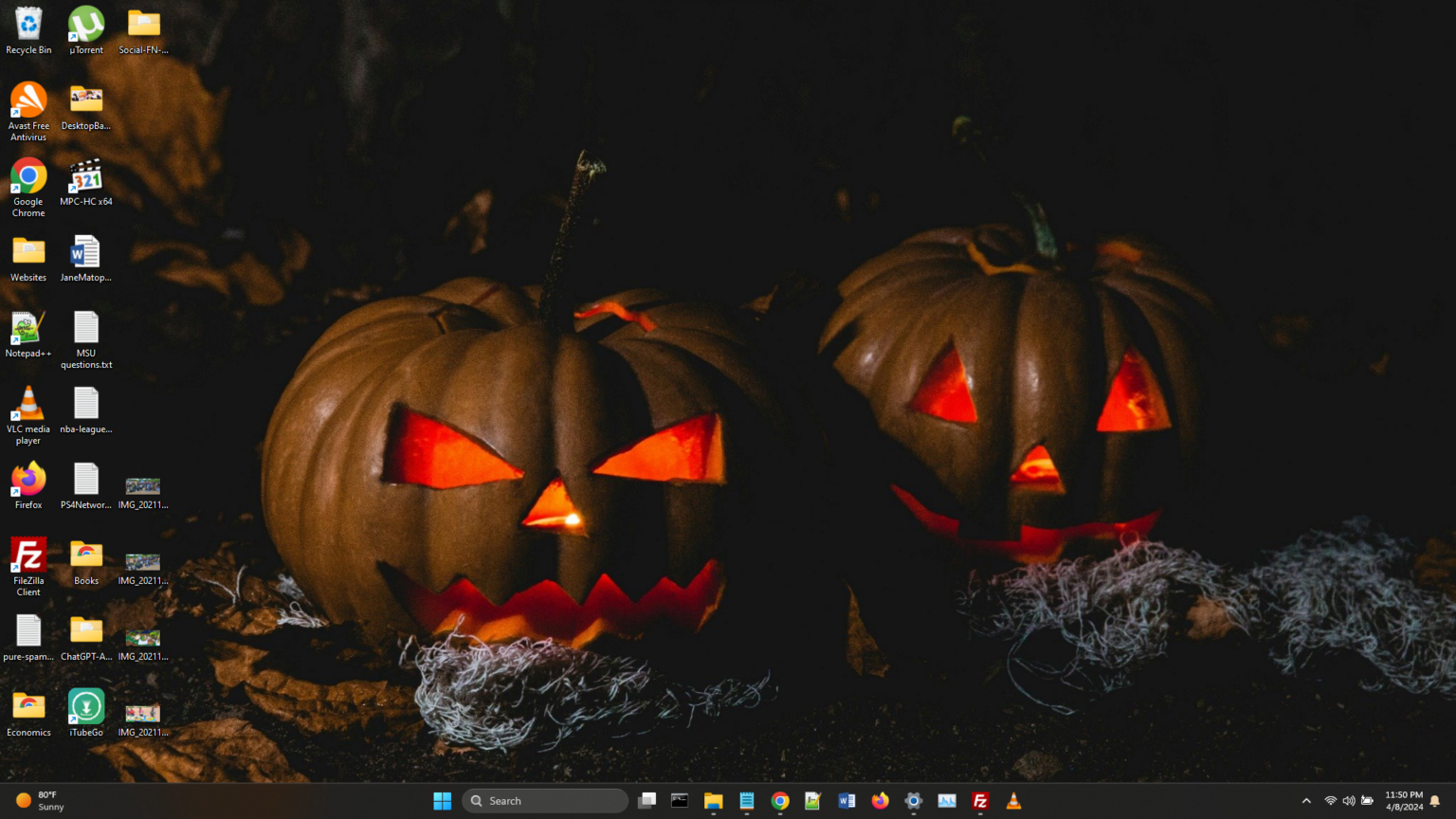Open the taskbar Search field
This screenshot has height=819, width=1456.
click(x=545, y=801)
